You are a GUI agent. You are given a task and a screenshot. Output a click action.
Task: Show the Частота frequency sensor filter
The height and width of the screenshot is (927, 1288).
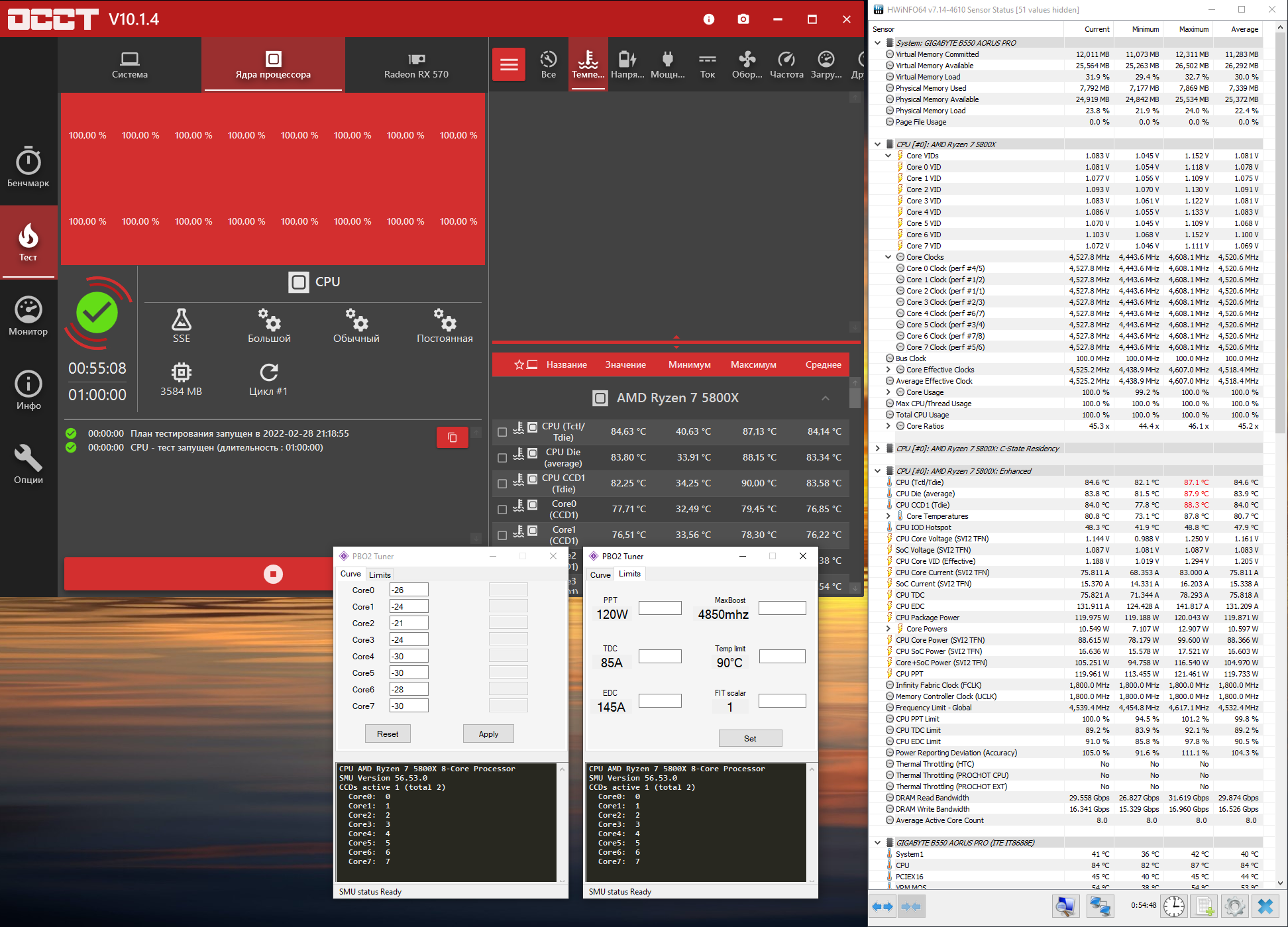point(786,64)
